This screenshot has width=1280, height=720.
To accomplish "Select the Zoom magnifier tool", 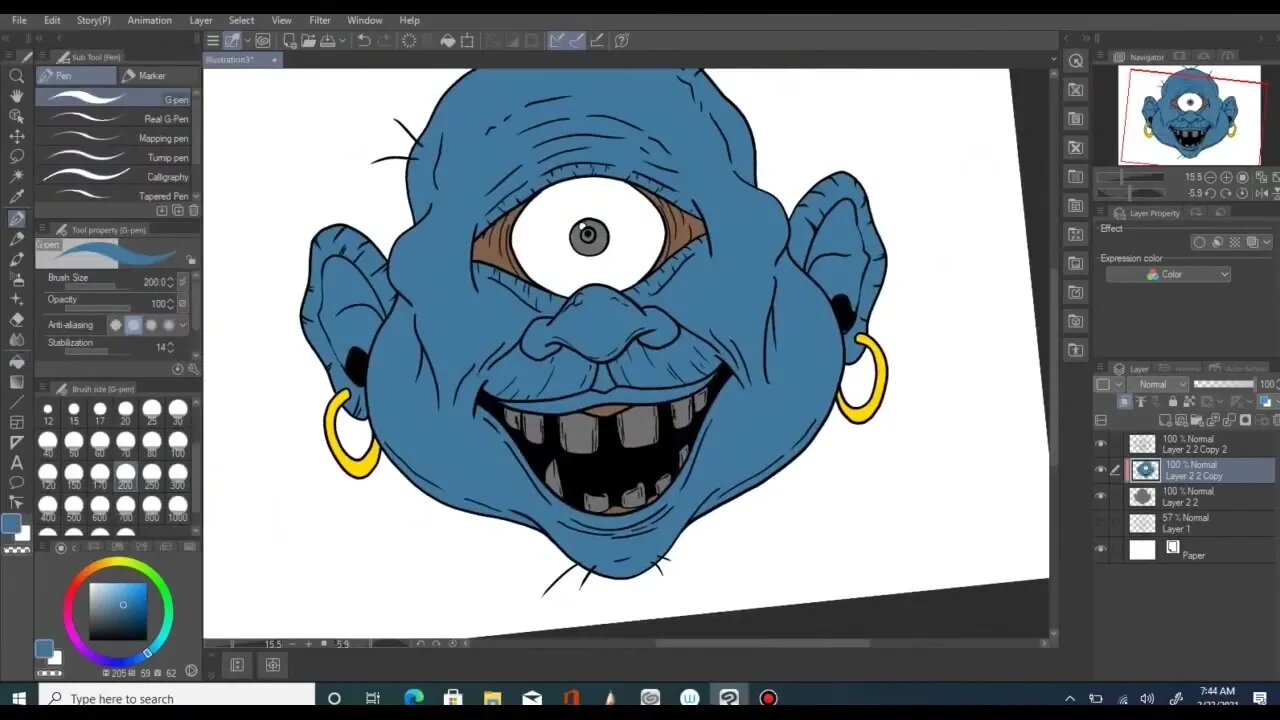I will (17, 76).
